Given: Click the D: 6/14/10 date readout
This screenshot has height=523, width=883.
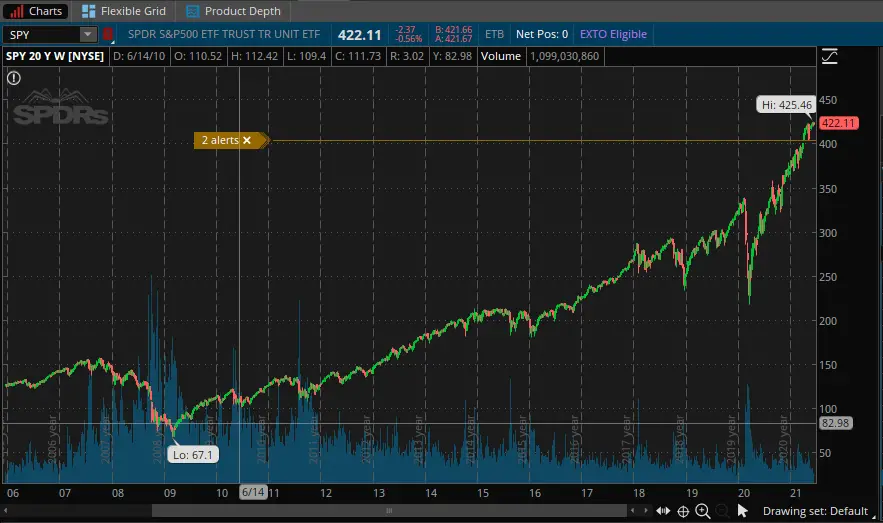Looking at the screenshot, I should click(x=139, y=56).
